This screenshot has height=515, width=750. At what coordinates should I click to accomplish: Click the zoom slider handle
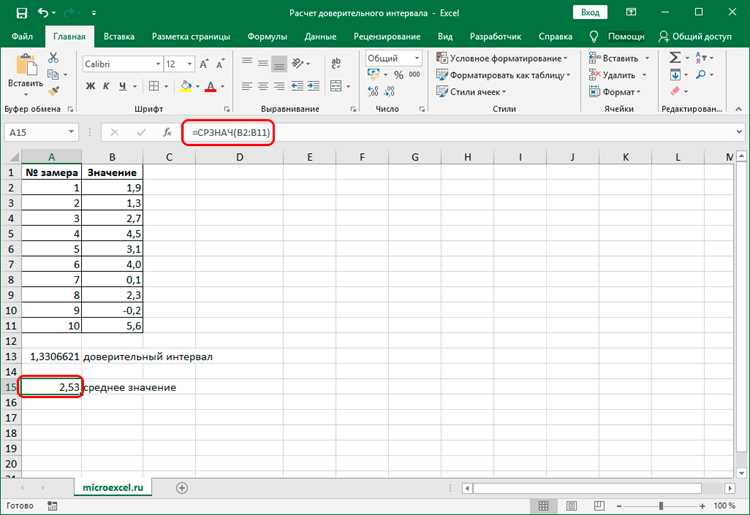[661, 505]
